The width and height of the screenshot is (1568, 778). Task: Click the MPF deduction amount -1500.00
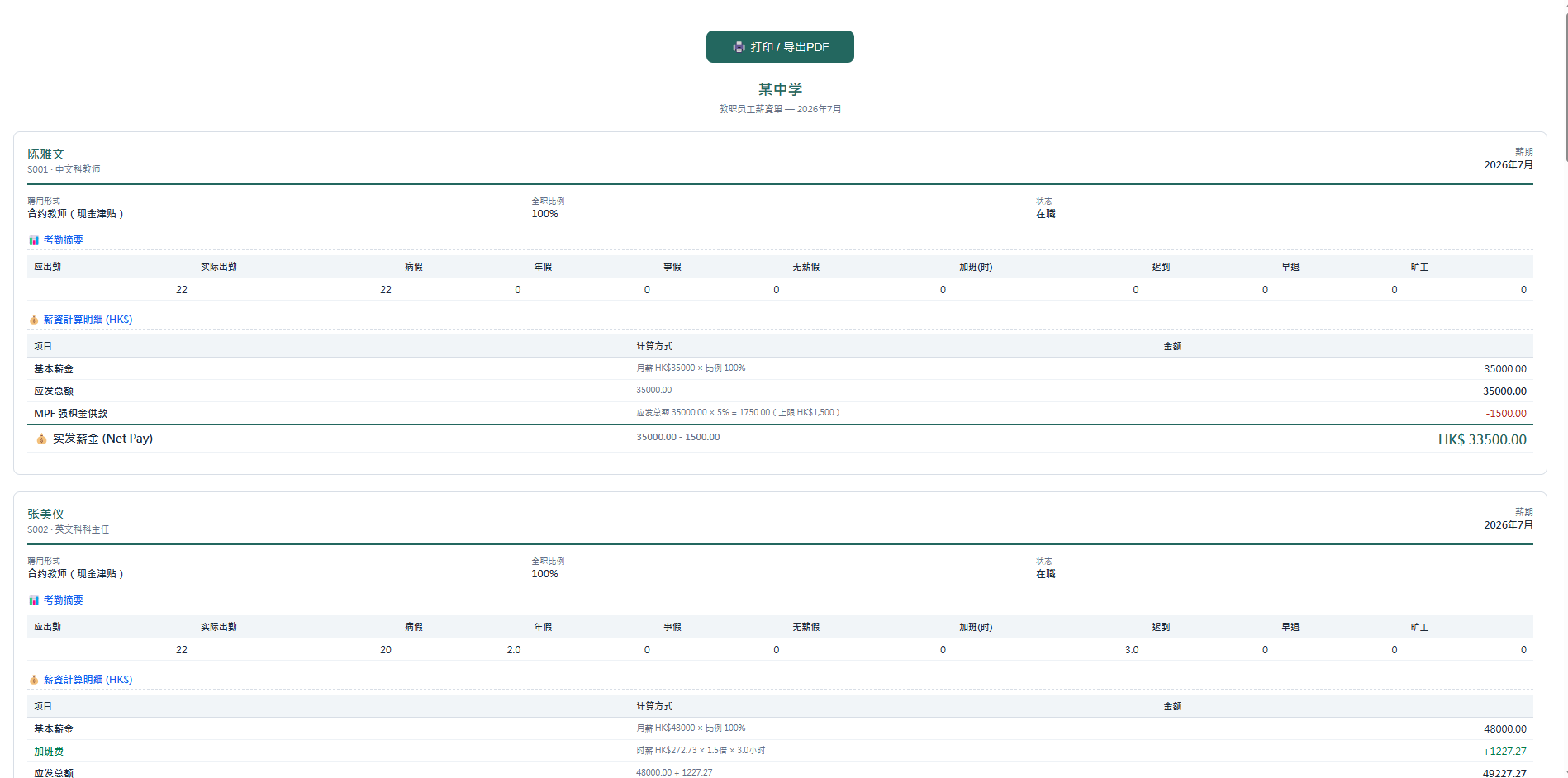(x=1506, y=414)
